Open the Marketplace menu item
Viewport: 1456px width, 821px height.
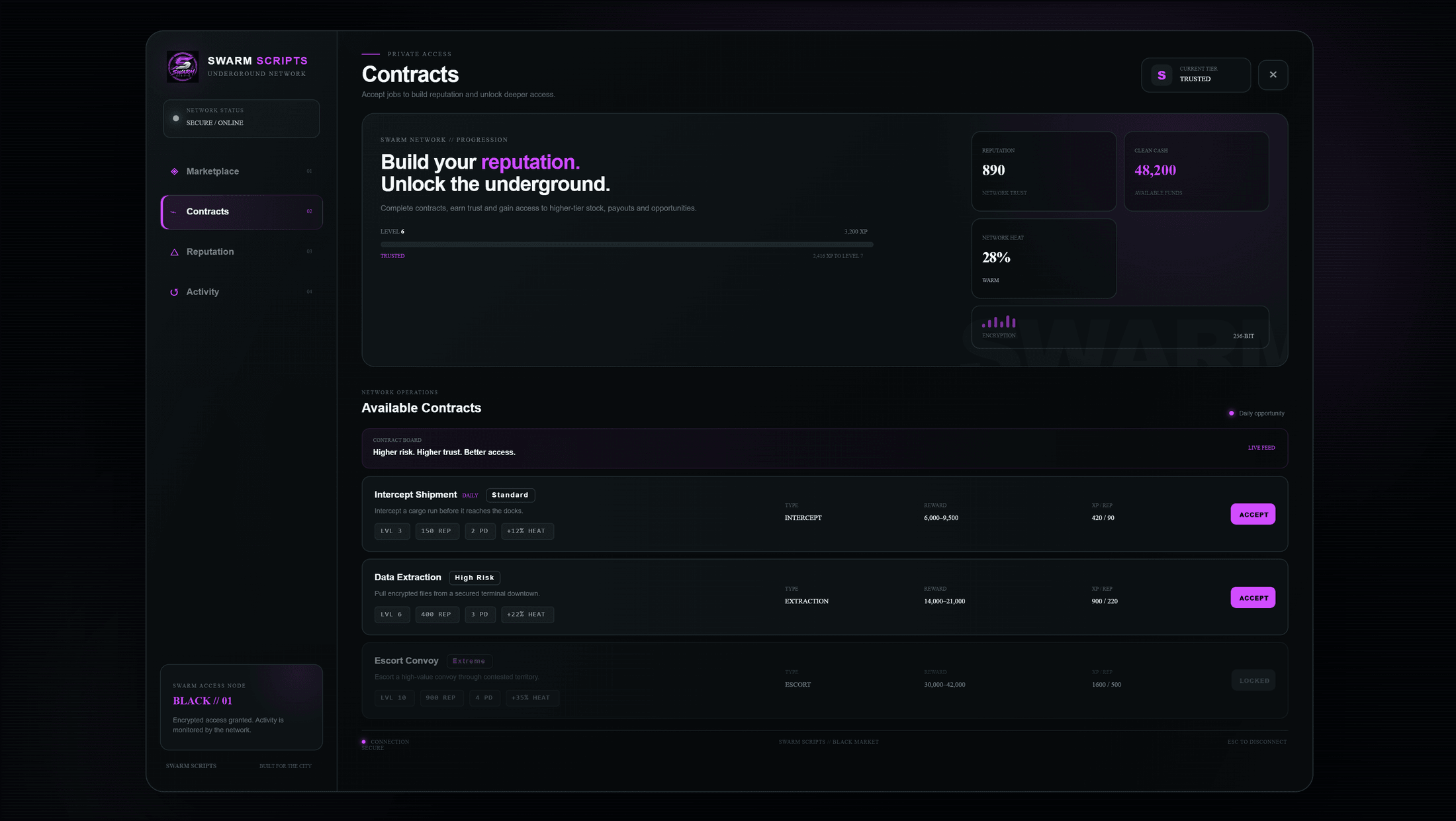tap(242, 171)
